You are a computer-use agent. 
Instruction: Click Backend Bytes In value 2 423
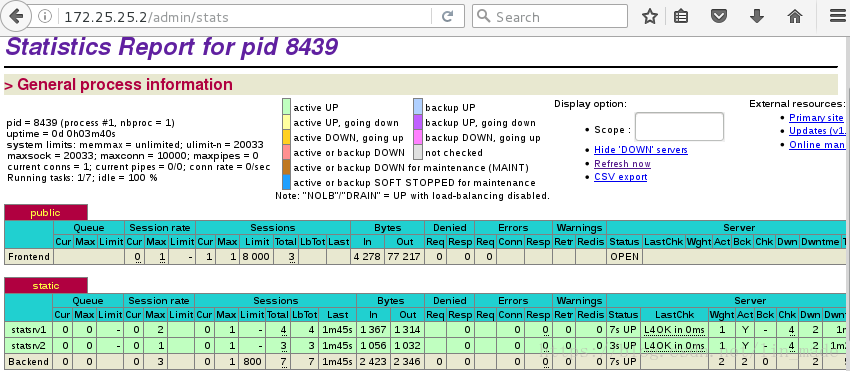(x=374, y=361)
